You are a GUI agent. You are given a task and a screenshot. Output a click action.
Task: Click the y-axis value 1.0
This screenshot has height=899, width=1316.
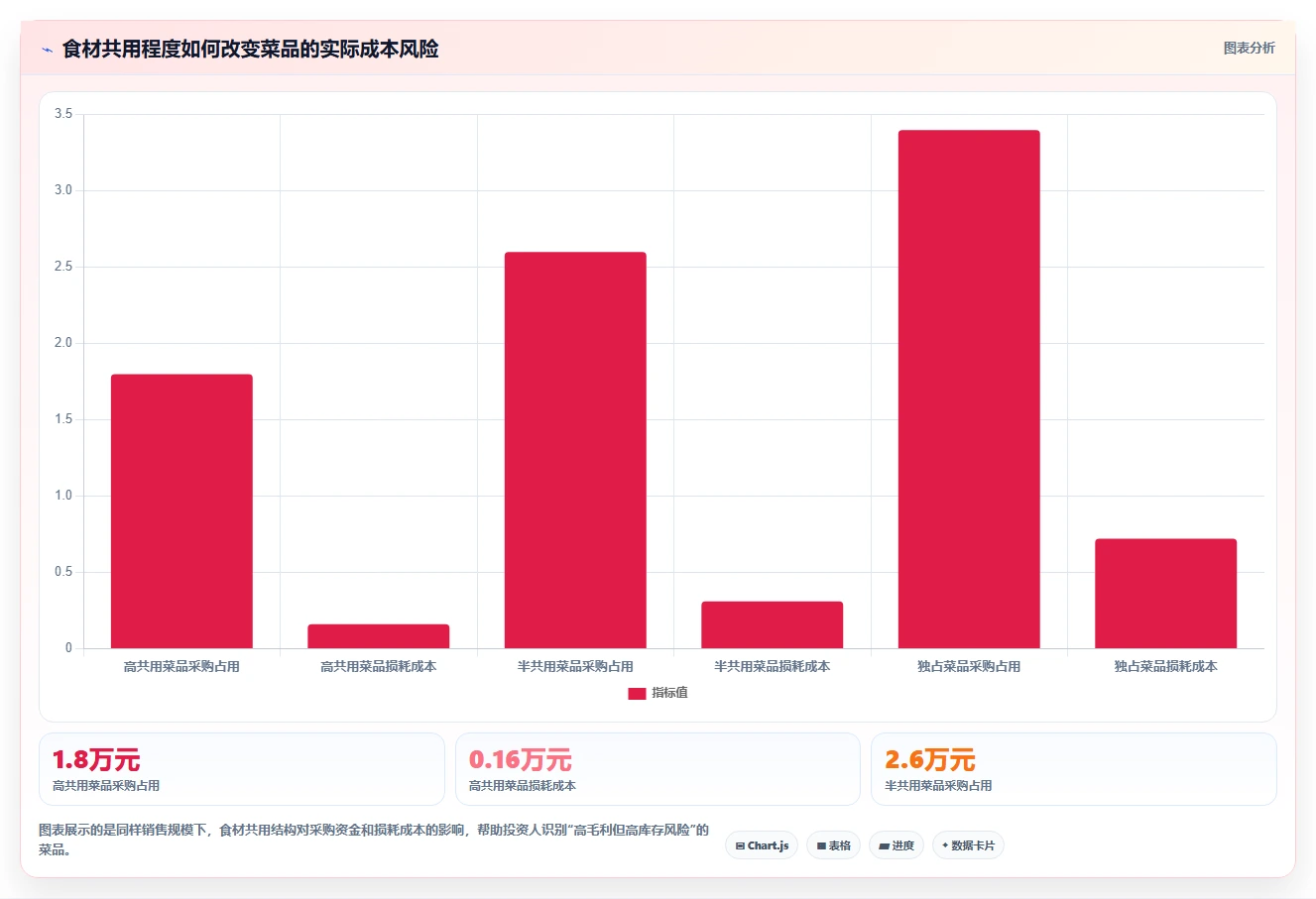[63, 496]
